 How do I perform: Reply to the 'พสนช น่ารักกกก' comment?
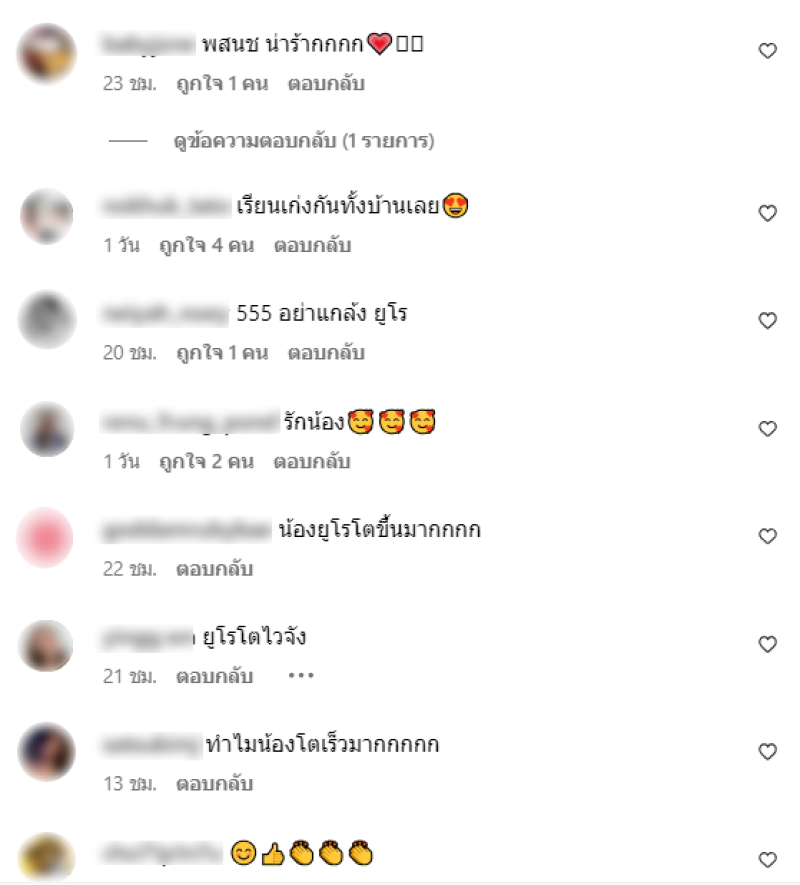[326, 84]
